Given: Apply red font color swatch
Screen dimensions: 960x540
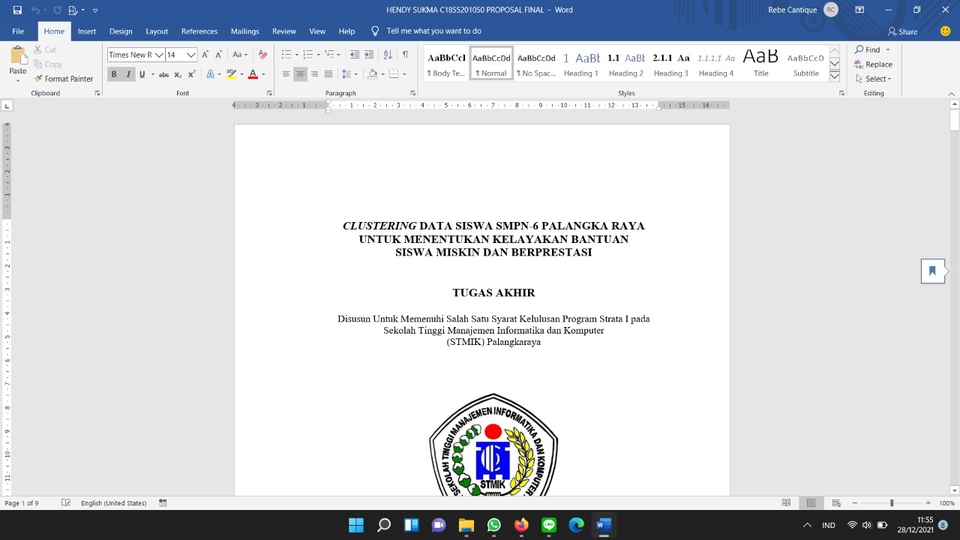Looking at the screenshot, I should click(x=253, y=74).
